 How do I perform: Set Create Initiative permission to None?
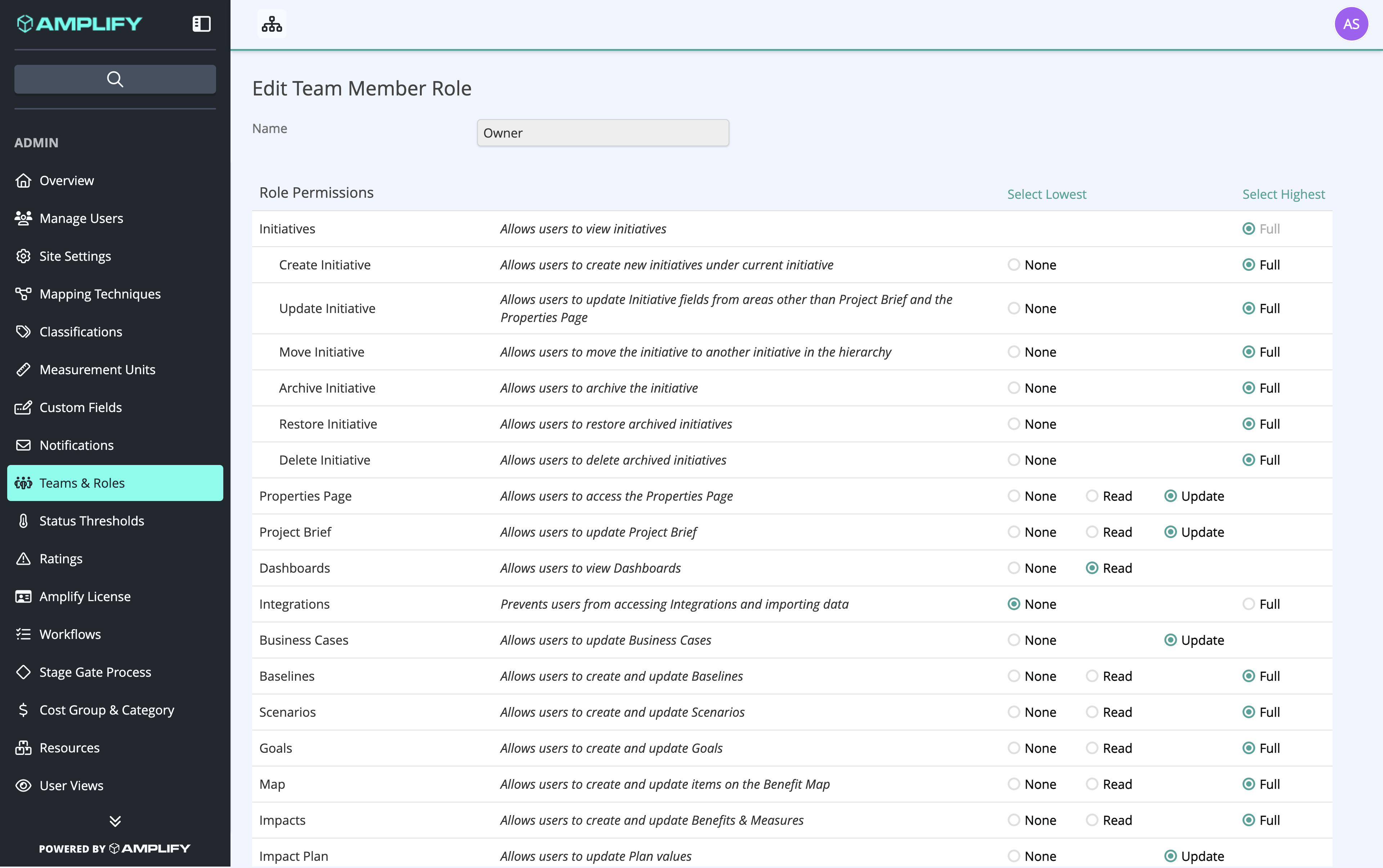click(x=1013, y=265)
